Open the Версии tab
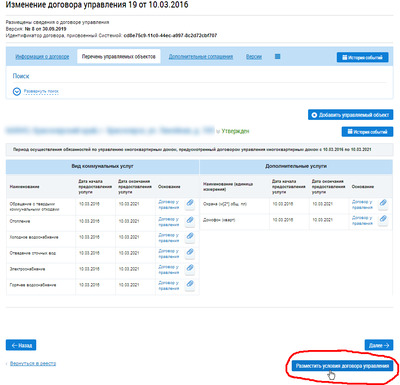This screenshot has height=385, width=400. (254, 57)
